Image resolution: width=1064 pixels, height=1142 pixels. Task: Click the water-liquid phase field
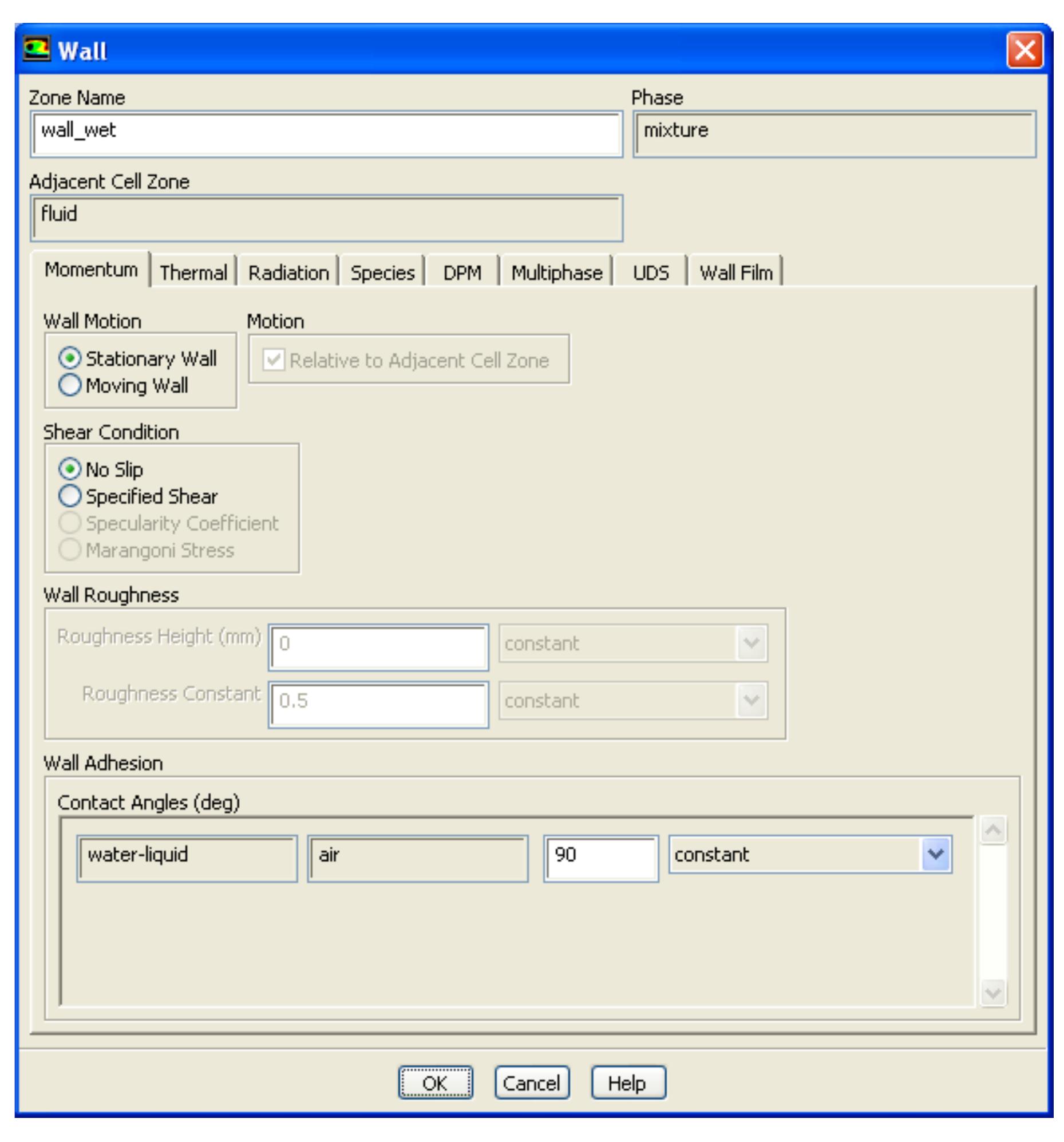tap(187, 858)
